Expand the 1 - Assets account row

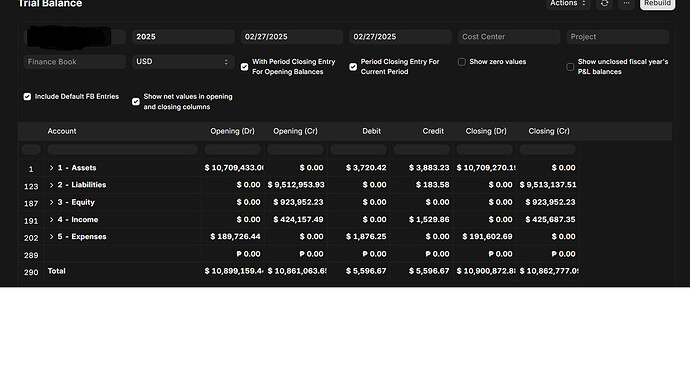pyautogui.click(x=51, y=168)
